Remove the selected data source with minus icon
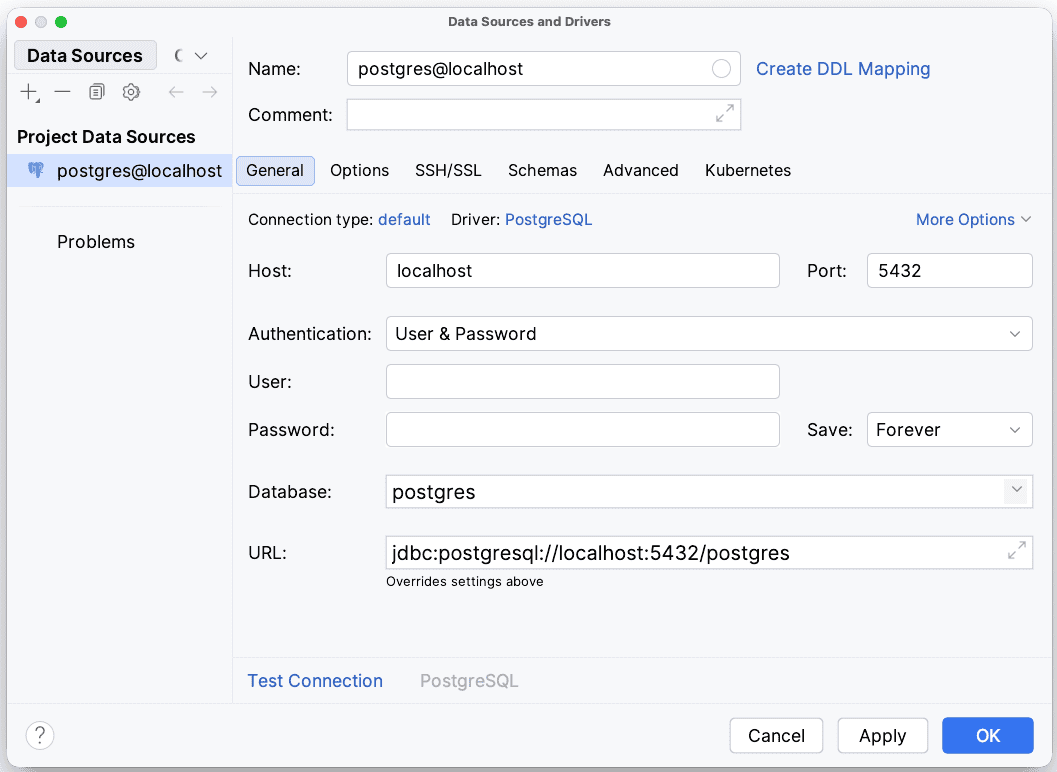 (63, 92)
